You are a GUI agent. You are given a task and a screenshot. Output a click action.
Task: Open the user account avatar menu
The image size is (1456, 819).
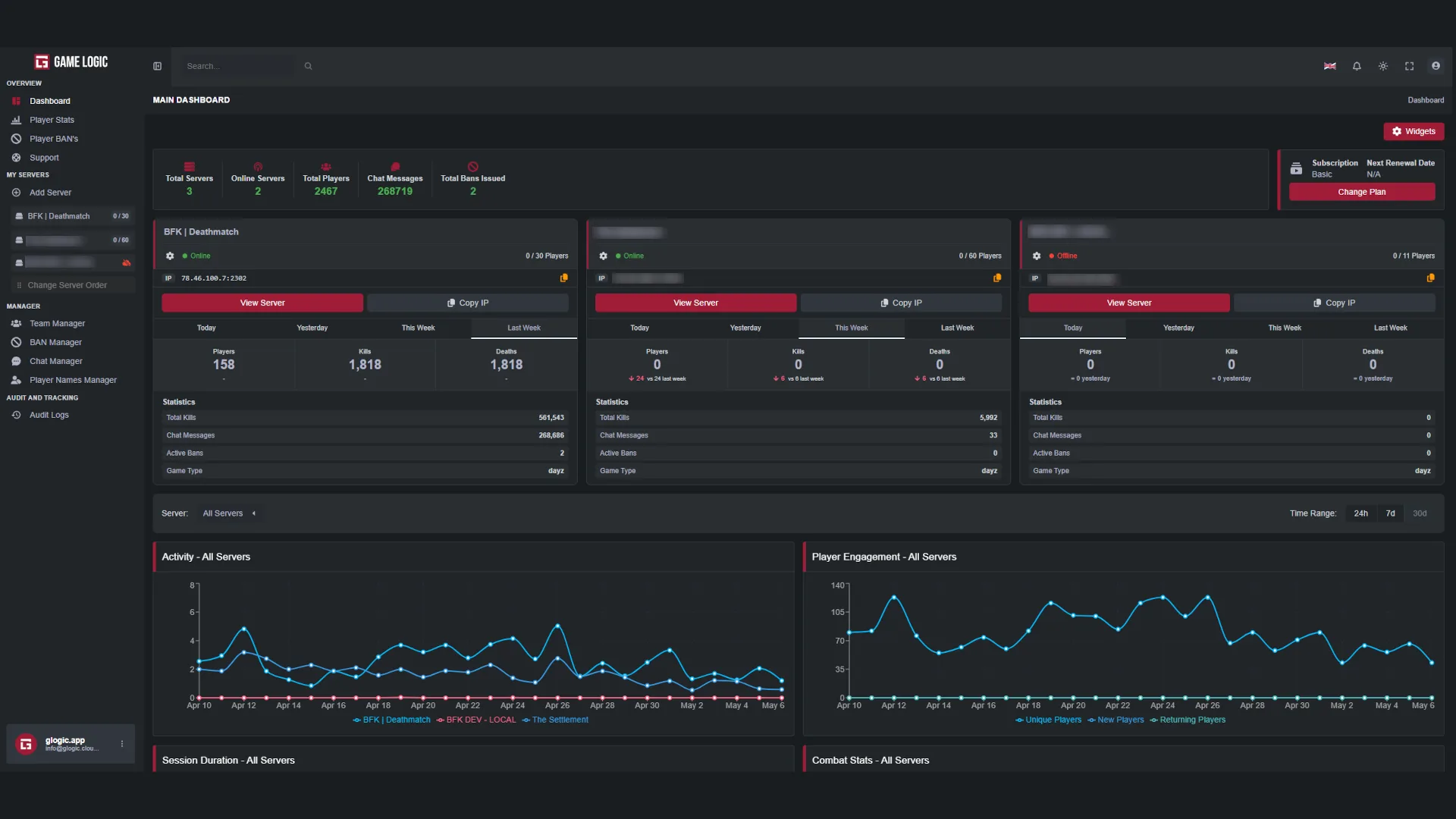[1436, 66]
